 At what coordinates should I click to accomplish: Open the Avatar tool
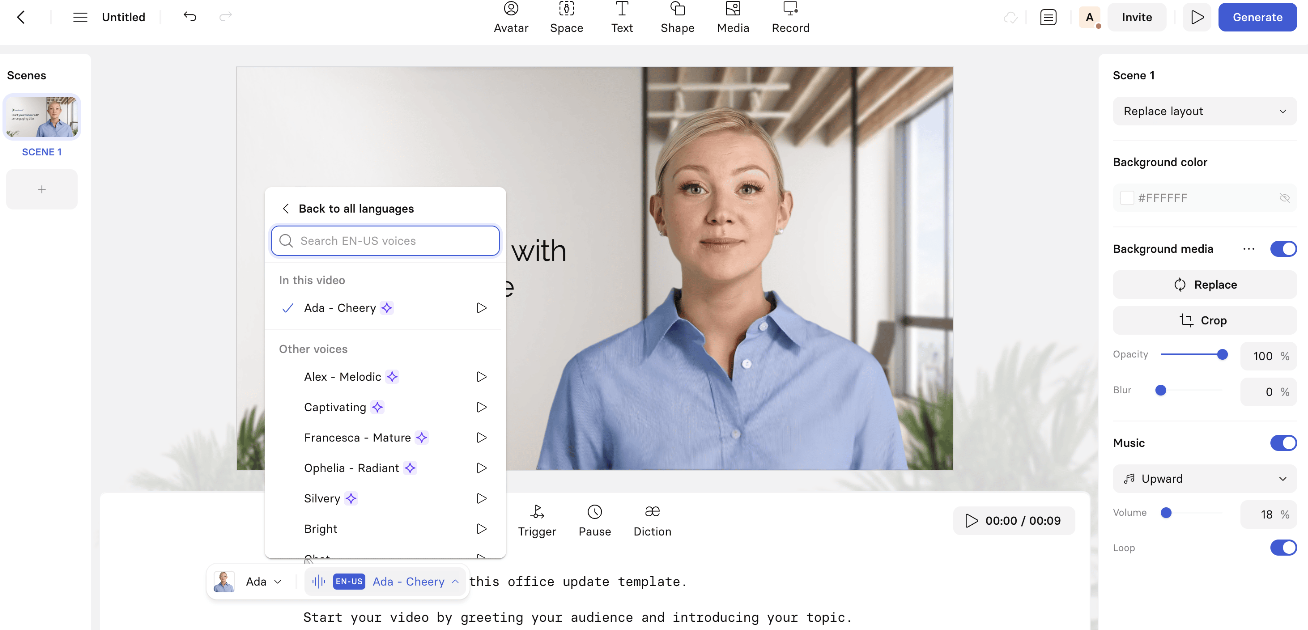511,17
